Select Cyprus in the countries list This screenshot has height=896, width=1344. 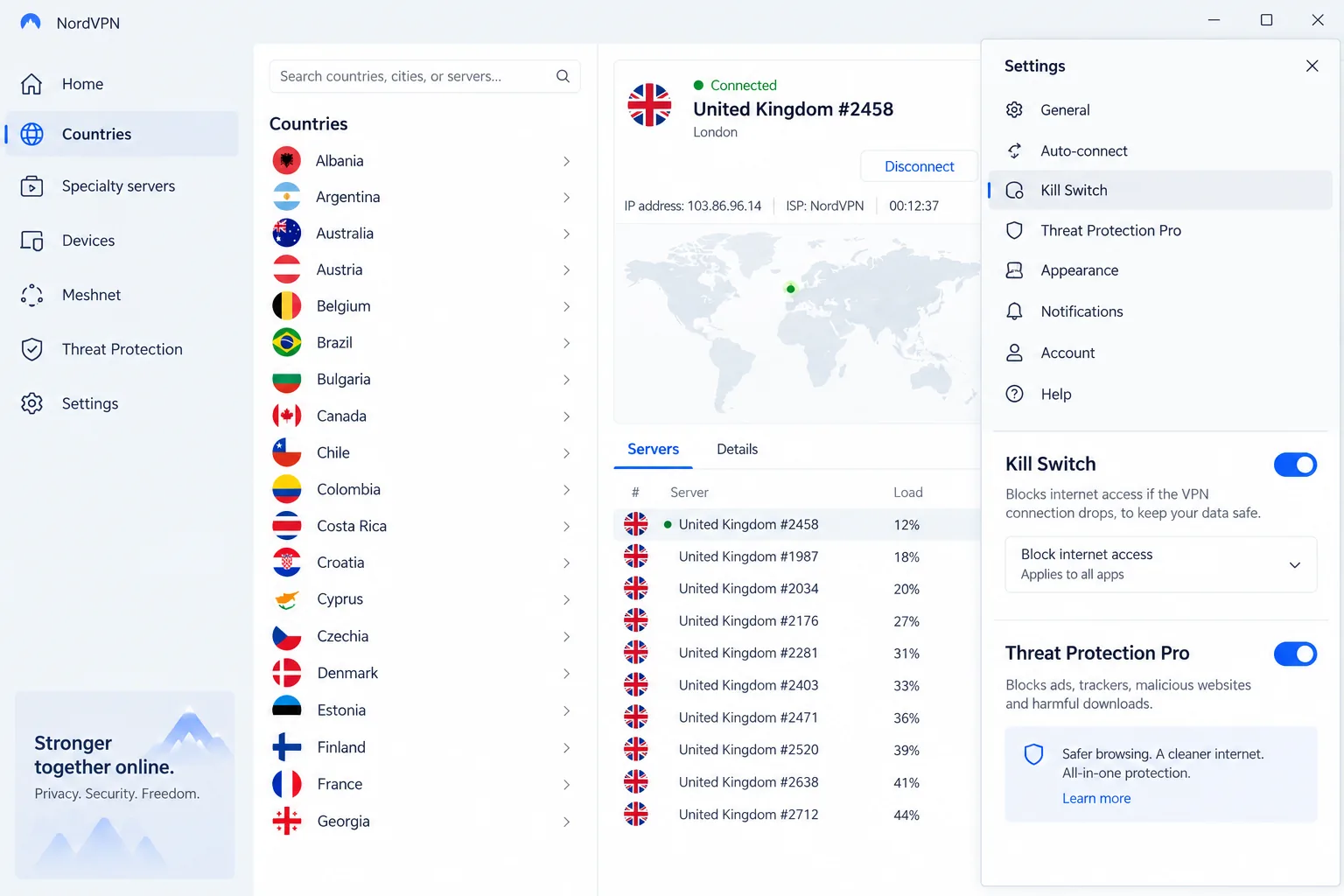click(x=424, y=599)
